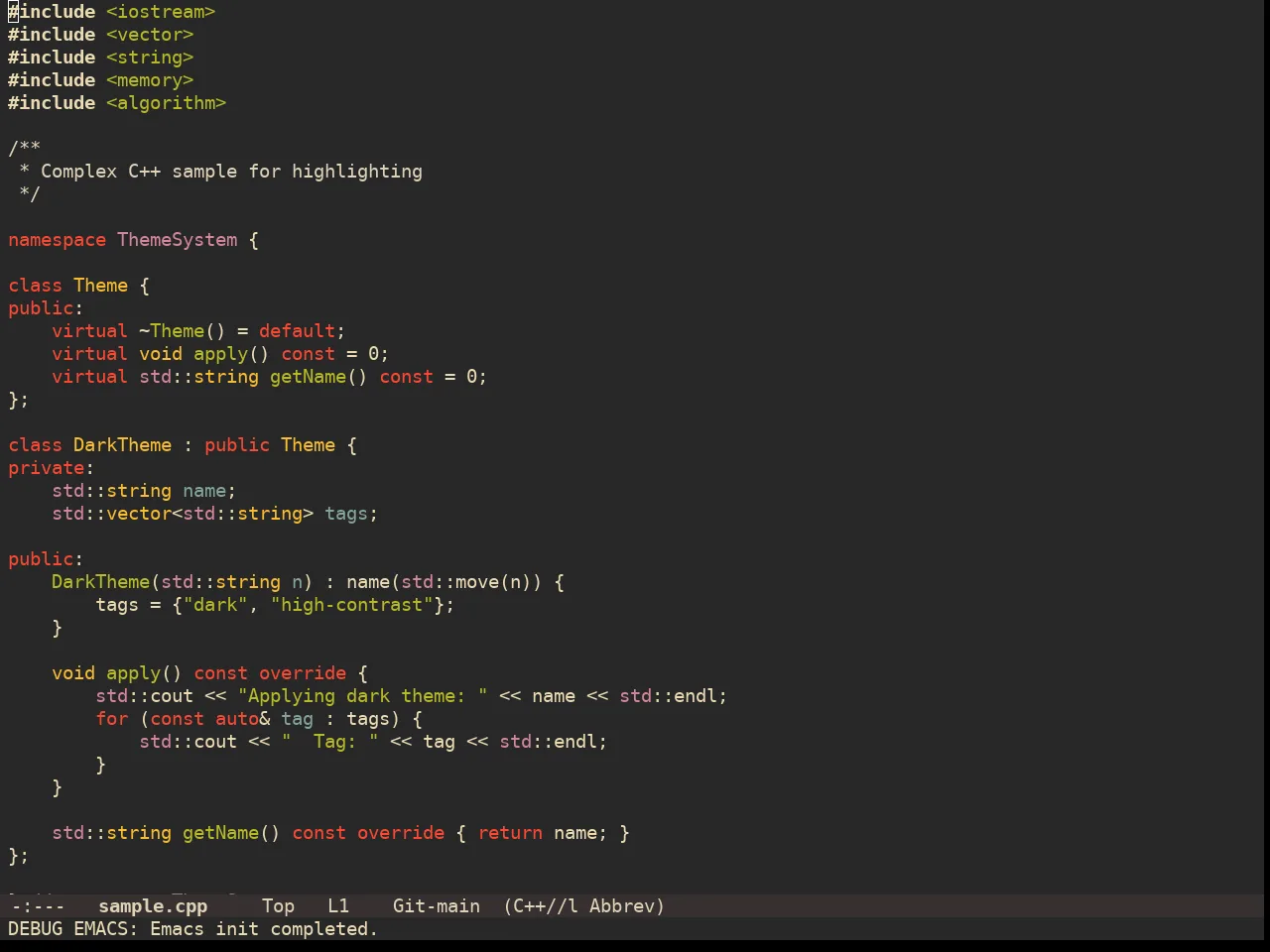
Task: Click 'std::string name;' member line
Action: click(144, 491)
